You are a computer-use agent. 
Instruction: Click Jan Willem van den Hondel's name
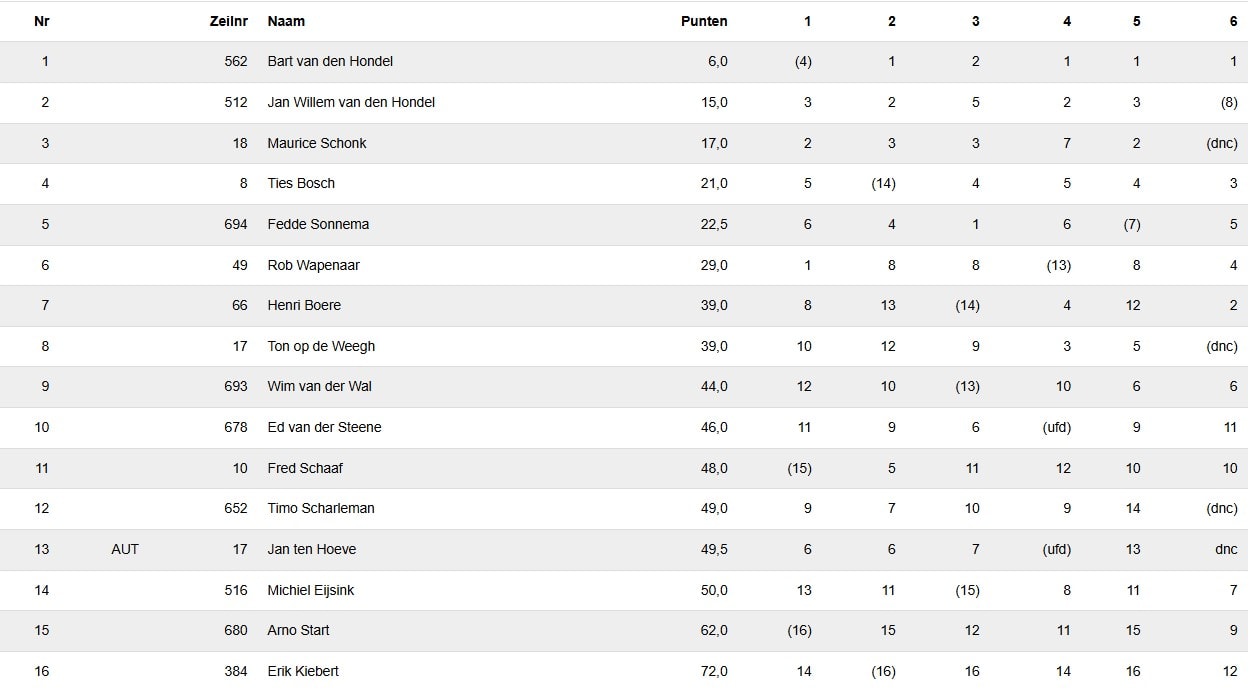351,102
